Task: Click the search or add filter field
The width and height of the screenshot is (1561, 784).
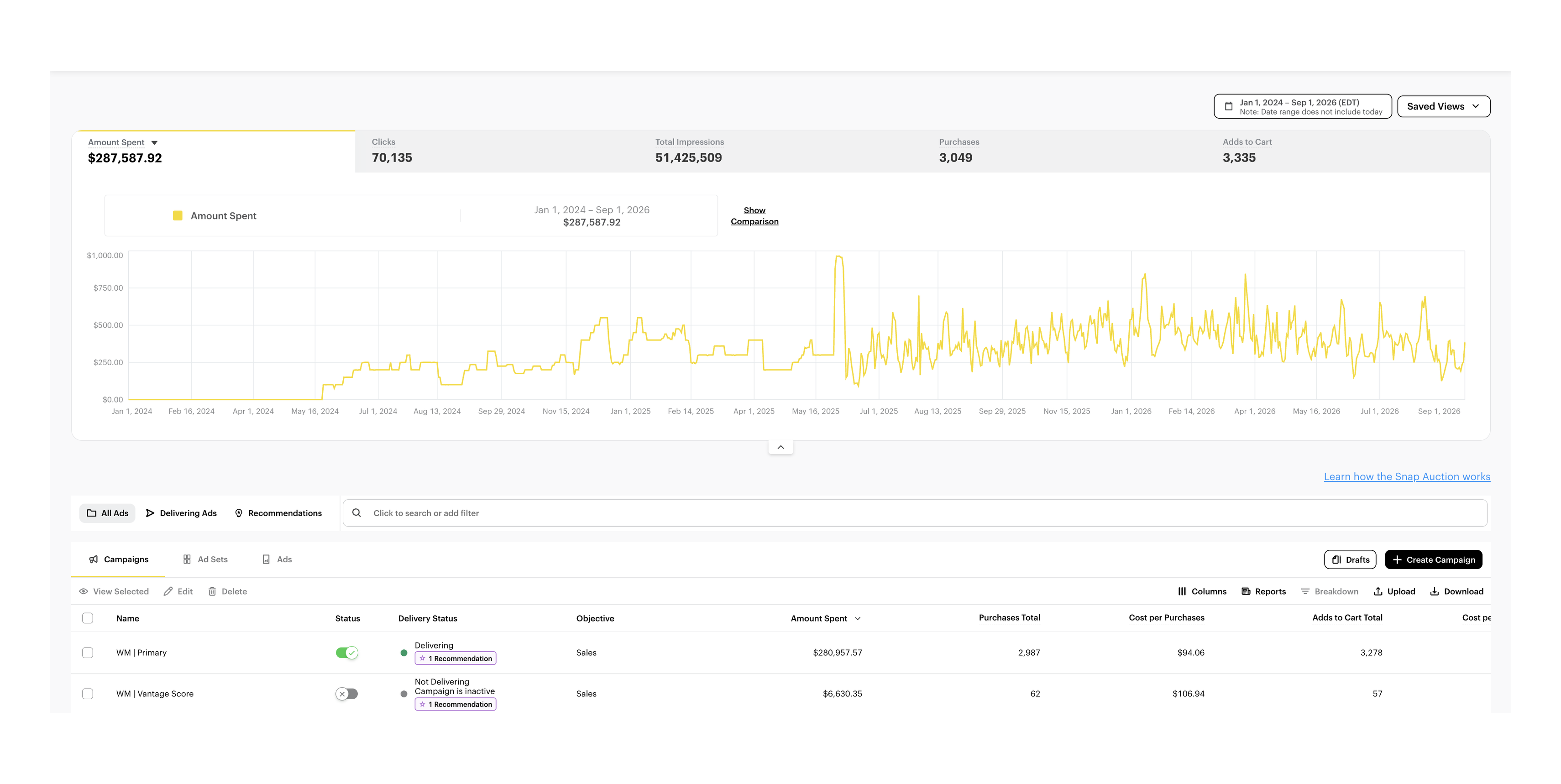Action: pos(915,513)
